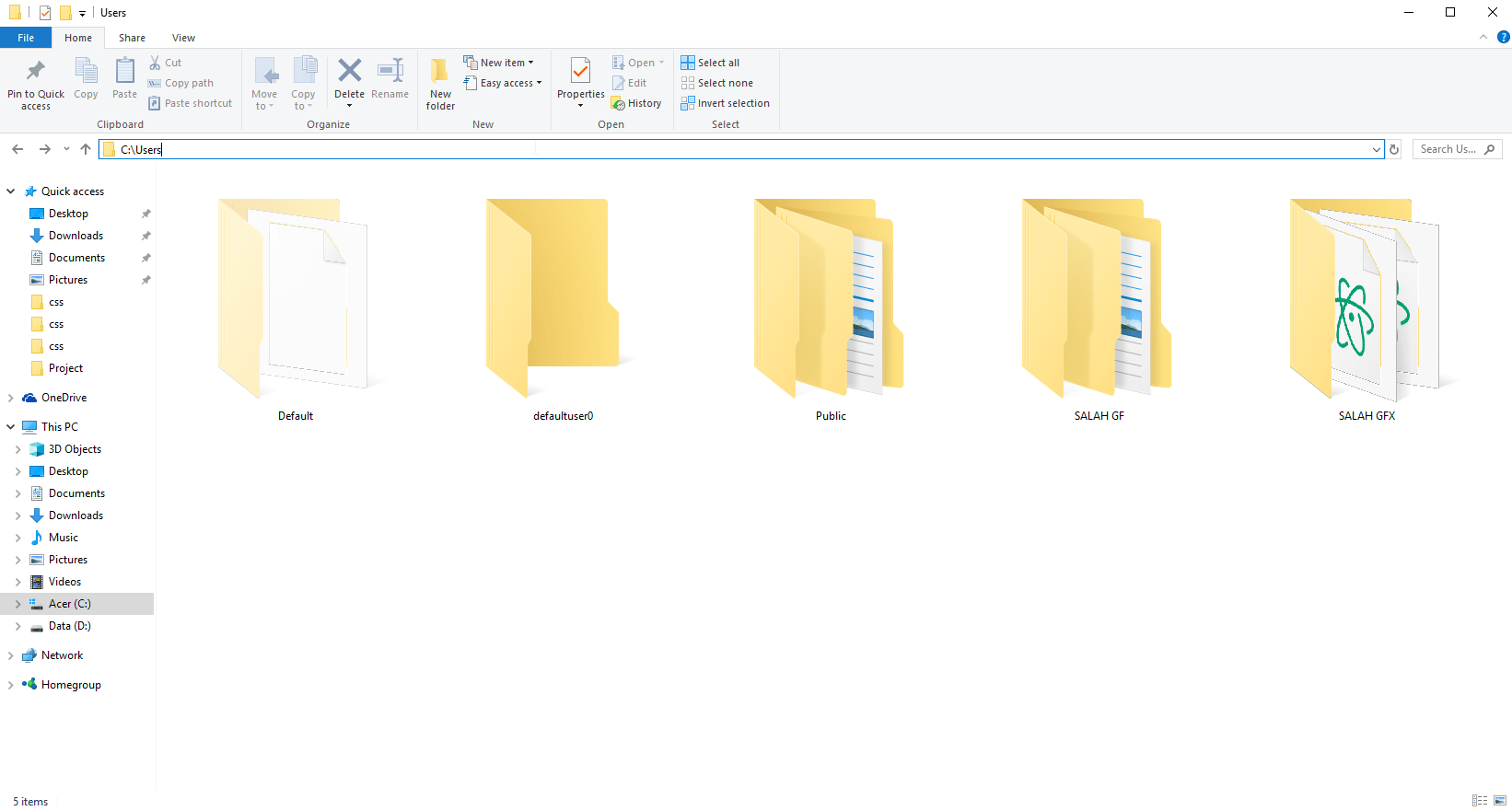Expand the OneDrive tree node
Screen dimensions: 1512x811
point(11,398)
